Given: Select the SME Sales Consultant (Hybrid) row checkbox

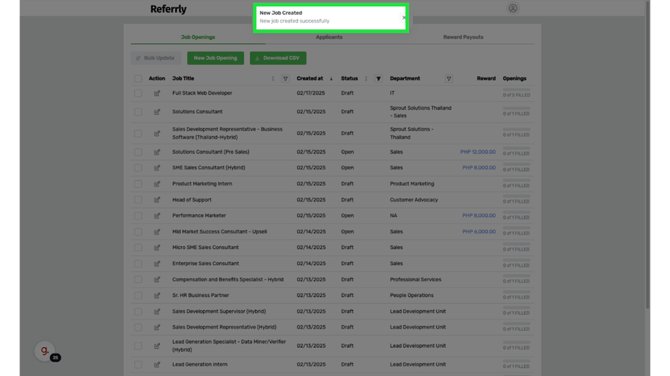Looking at the screenshot, I should click(x=138, y=168).
